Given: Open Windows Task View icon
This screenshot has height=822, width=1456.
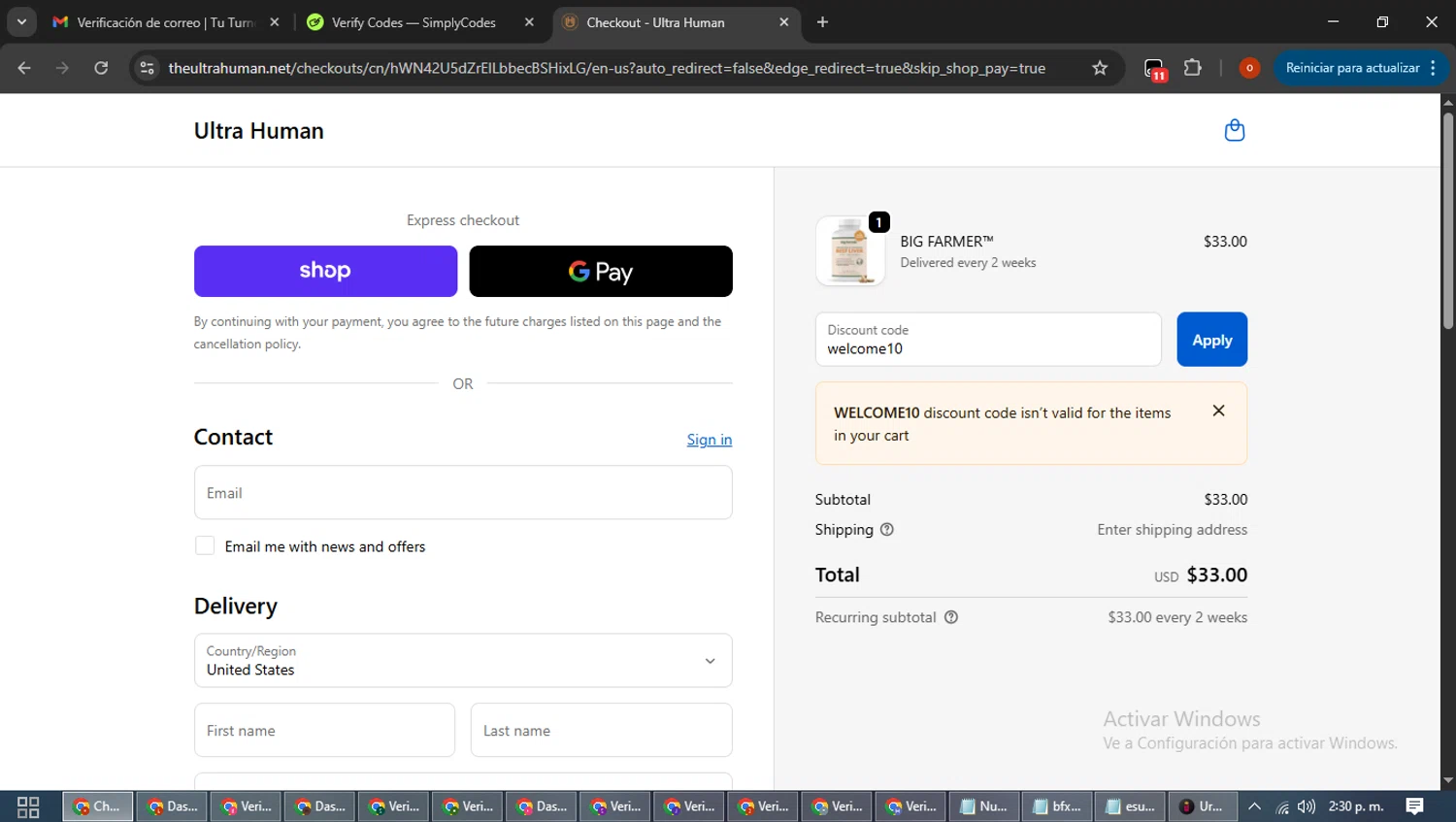Looking at the screenshot, I should 28,806.
